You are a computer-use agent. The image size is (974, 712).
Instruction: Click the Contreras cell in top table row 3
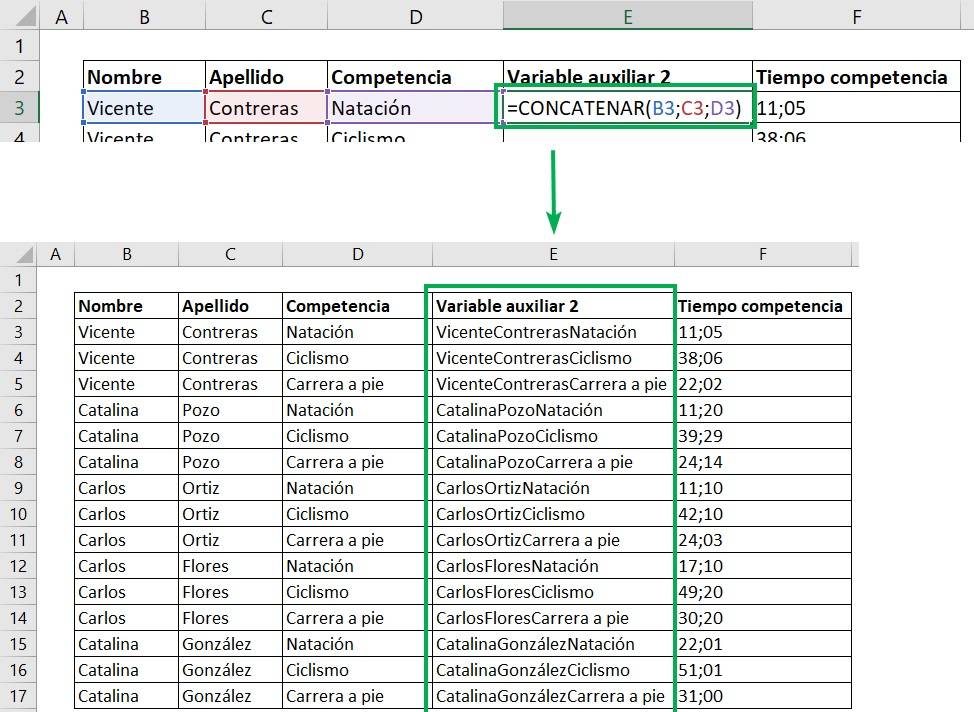pyautogui.click(x=266, y=107)
